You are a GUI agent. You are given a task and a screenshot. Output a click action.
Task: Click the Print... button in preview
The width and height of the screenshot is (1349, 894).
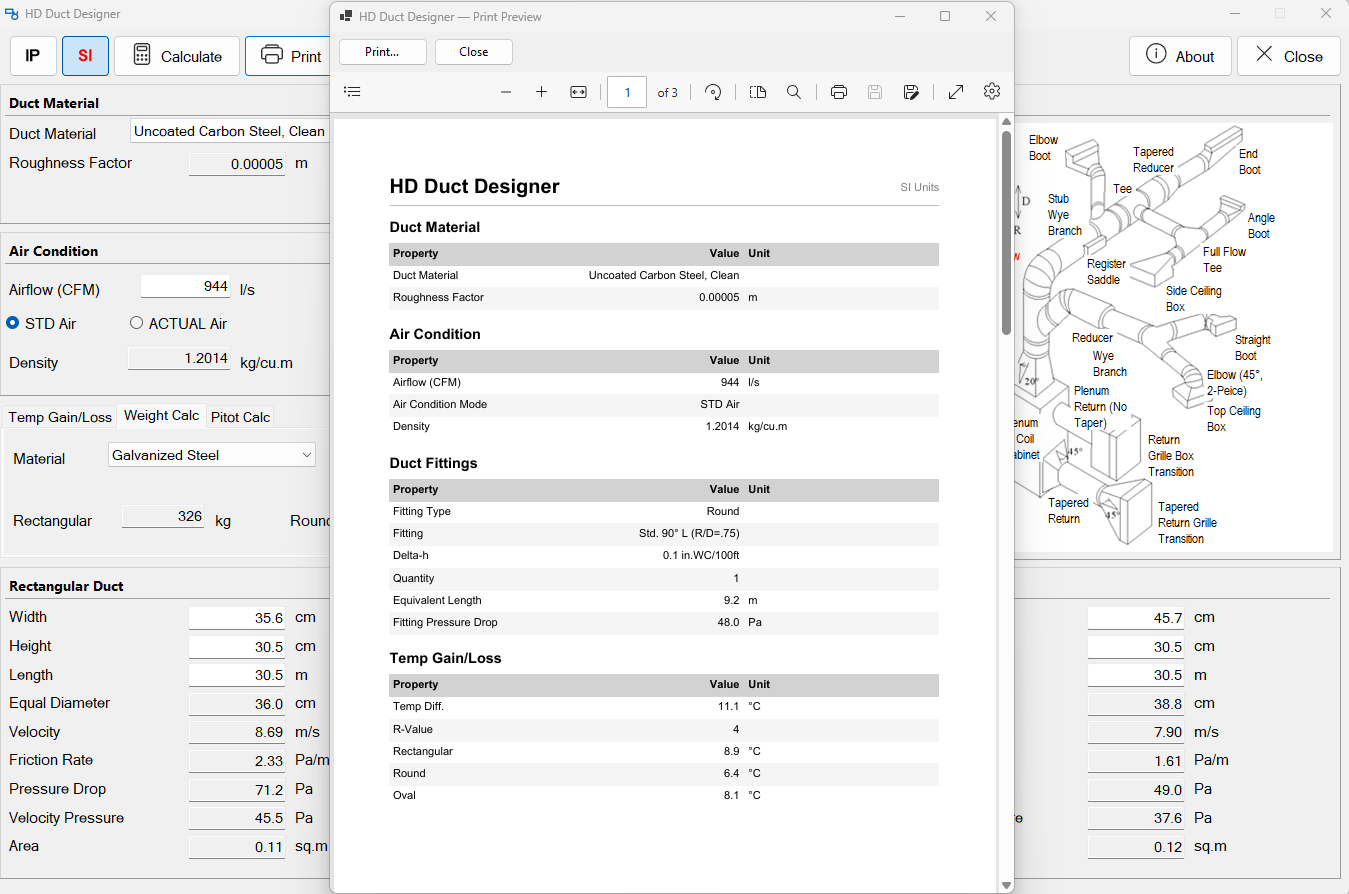(382, 52)
